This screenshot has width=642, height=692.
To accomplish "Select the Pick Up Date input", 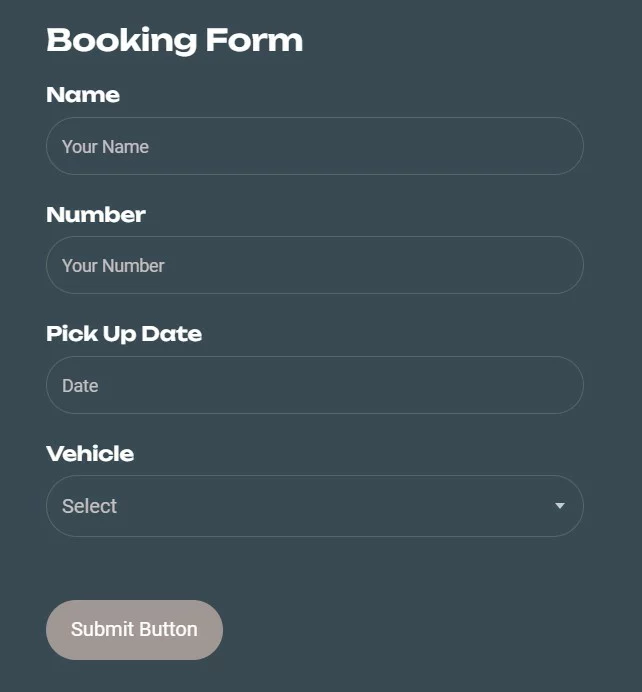I will (314, 385).
